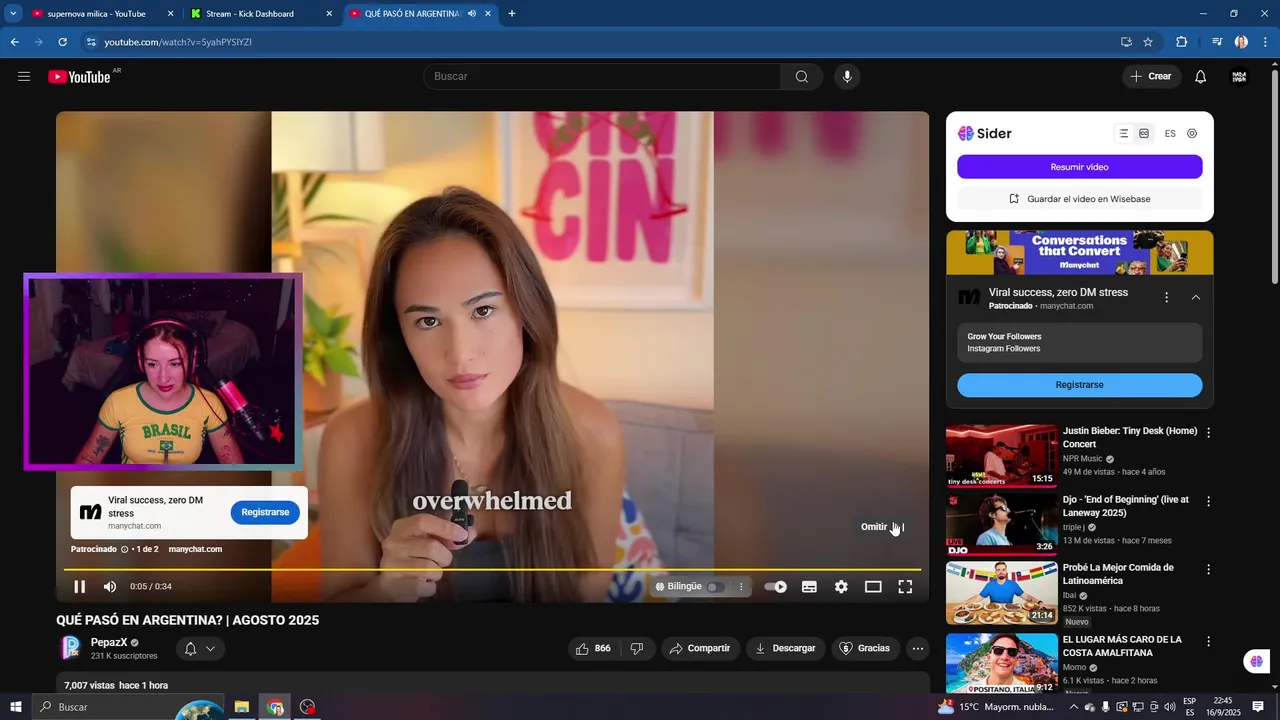Click Guardar el video en Wisebase
1280x720 pixels.
[1079, 199]
